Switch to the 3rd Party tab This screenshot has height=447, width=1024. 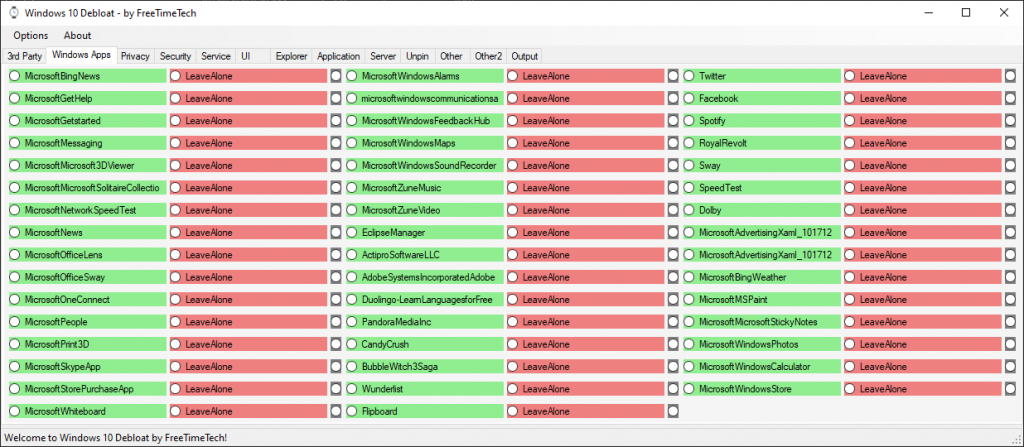[25, 56]
